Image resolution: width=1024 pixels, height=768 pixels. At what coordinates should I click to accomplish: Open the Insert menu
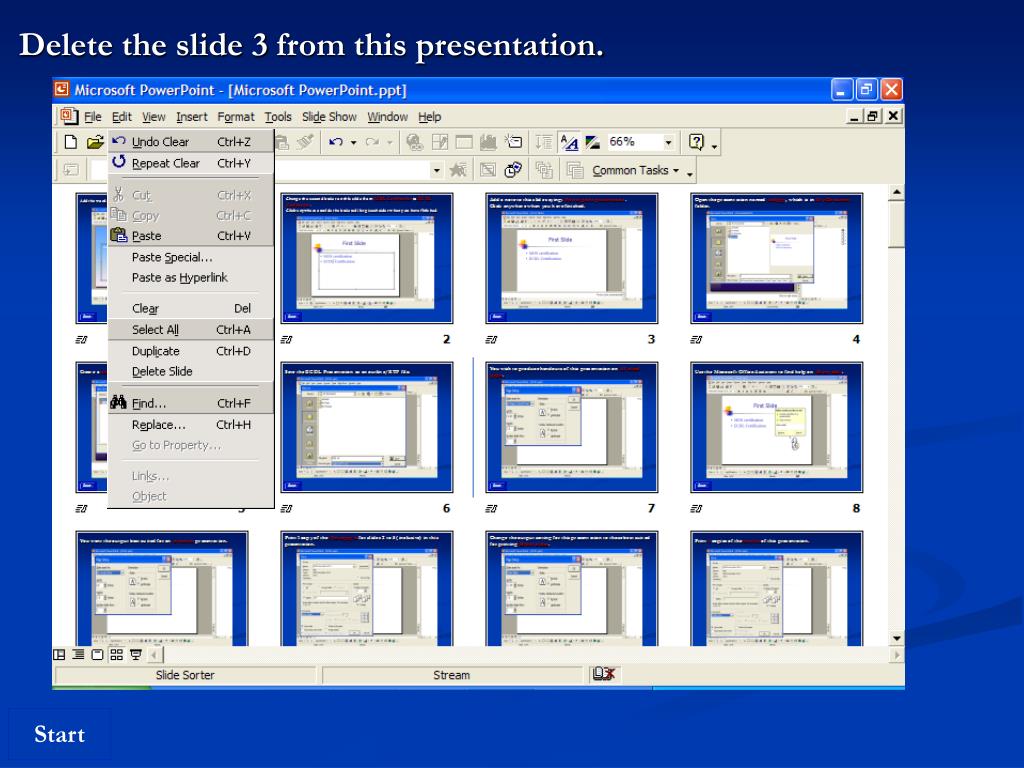pyautogui.click(x=191, y=116)
